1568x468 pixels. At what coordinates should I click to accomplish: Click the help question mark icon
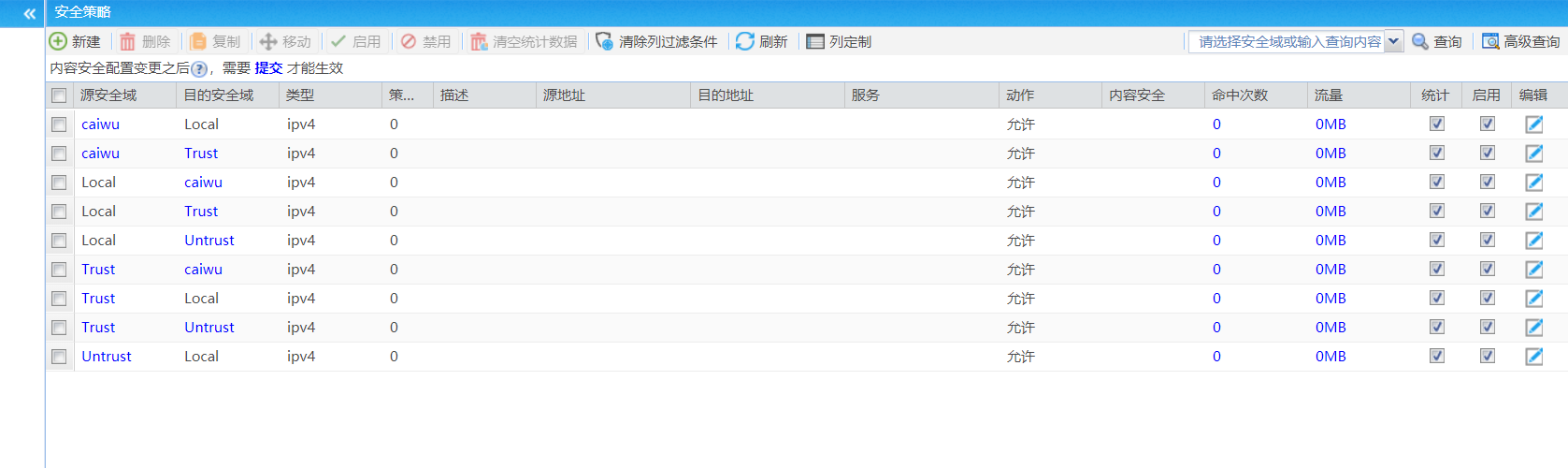(198, 68)
